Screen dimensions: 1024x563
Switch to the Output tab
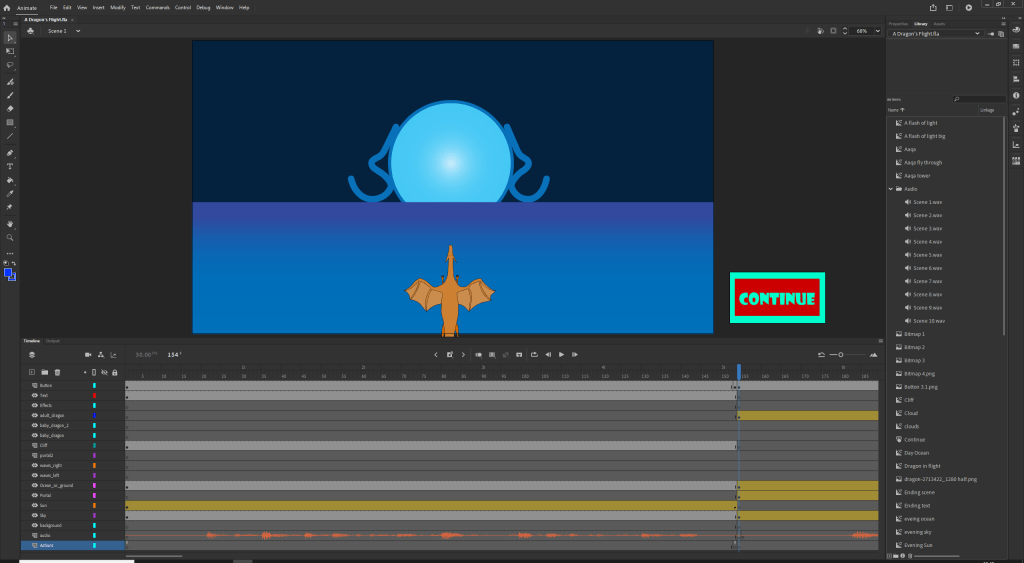[x=53, y=341]
